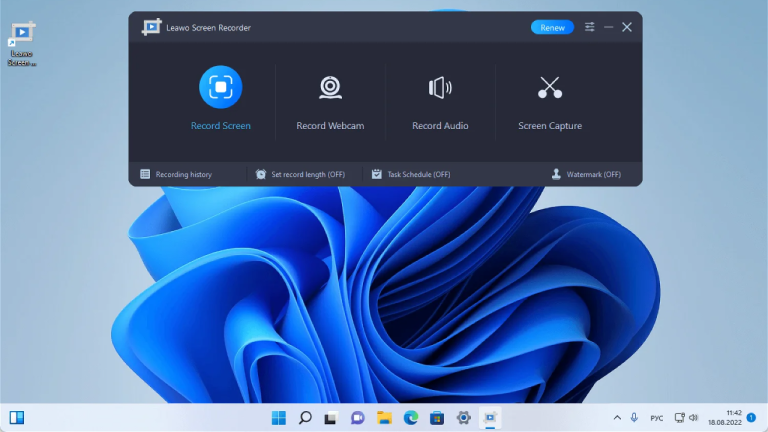Switch the РУС input language
The image size is (768, 432).
(x=656, y=418)
